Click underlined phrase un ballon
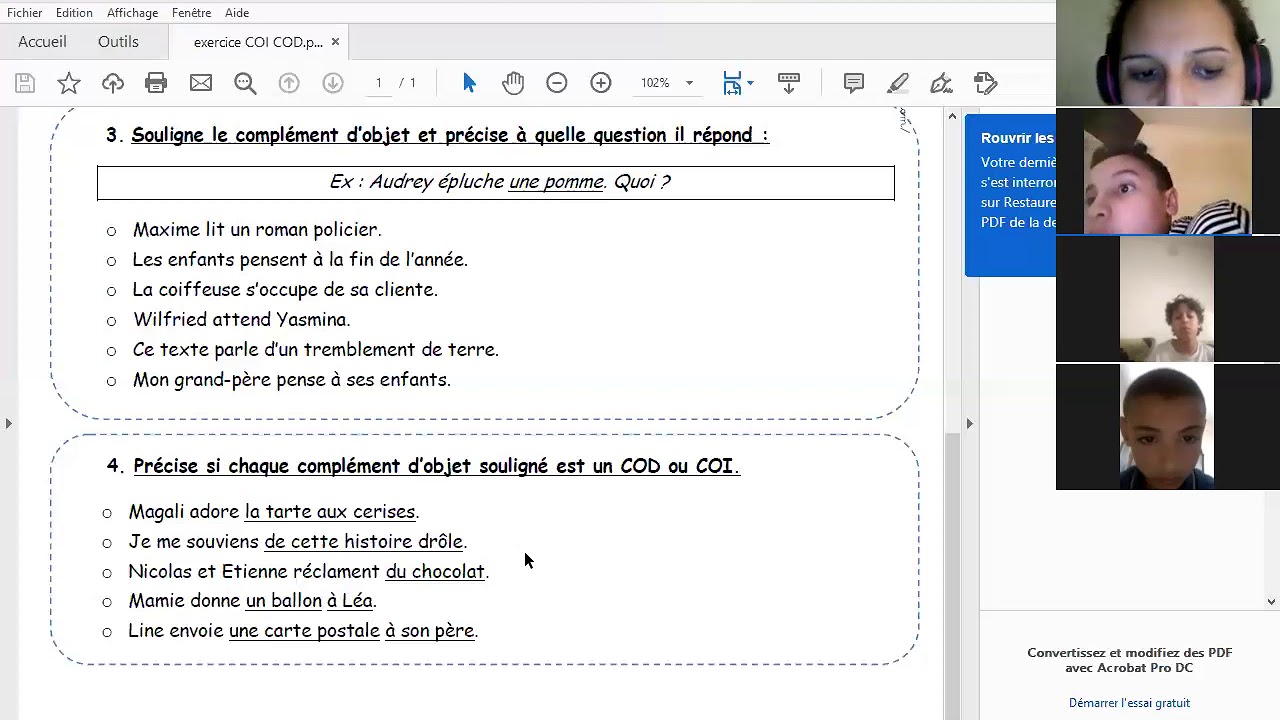Screen dimensions: 1280x720 pyautogui.click(x=284, y=601)
